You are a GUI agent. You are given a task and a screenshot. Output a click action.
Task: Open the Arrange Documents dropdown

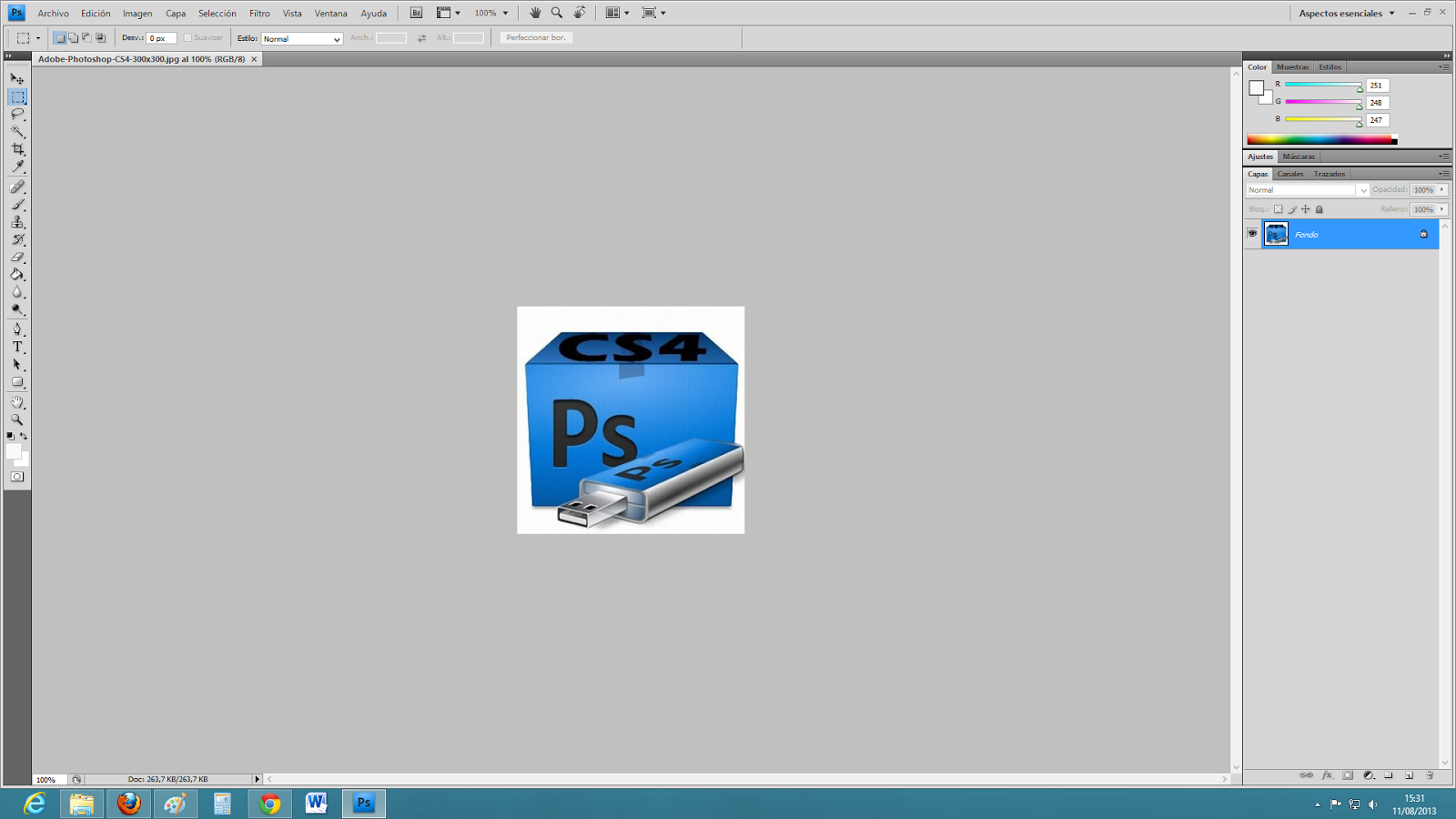[x=618, y=13]
